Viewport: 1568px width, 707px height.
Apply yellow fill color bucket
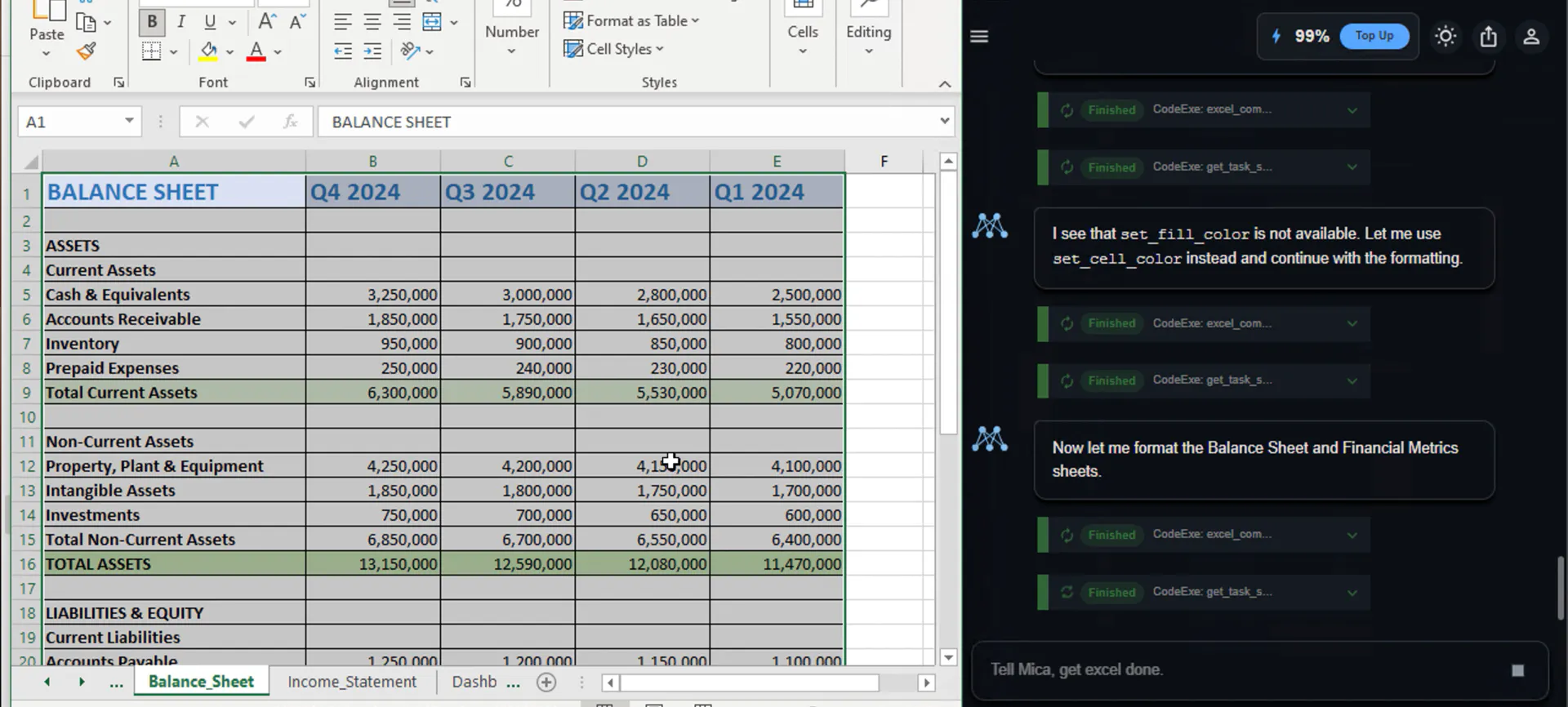(209, 51)
